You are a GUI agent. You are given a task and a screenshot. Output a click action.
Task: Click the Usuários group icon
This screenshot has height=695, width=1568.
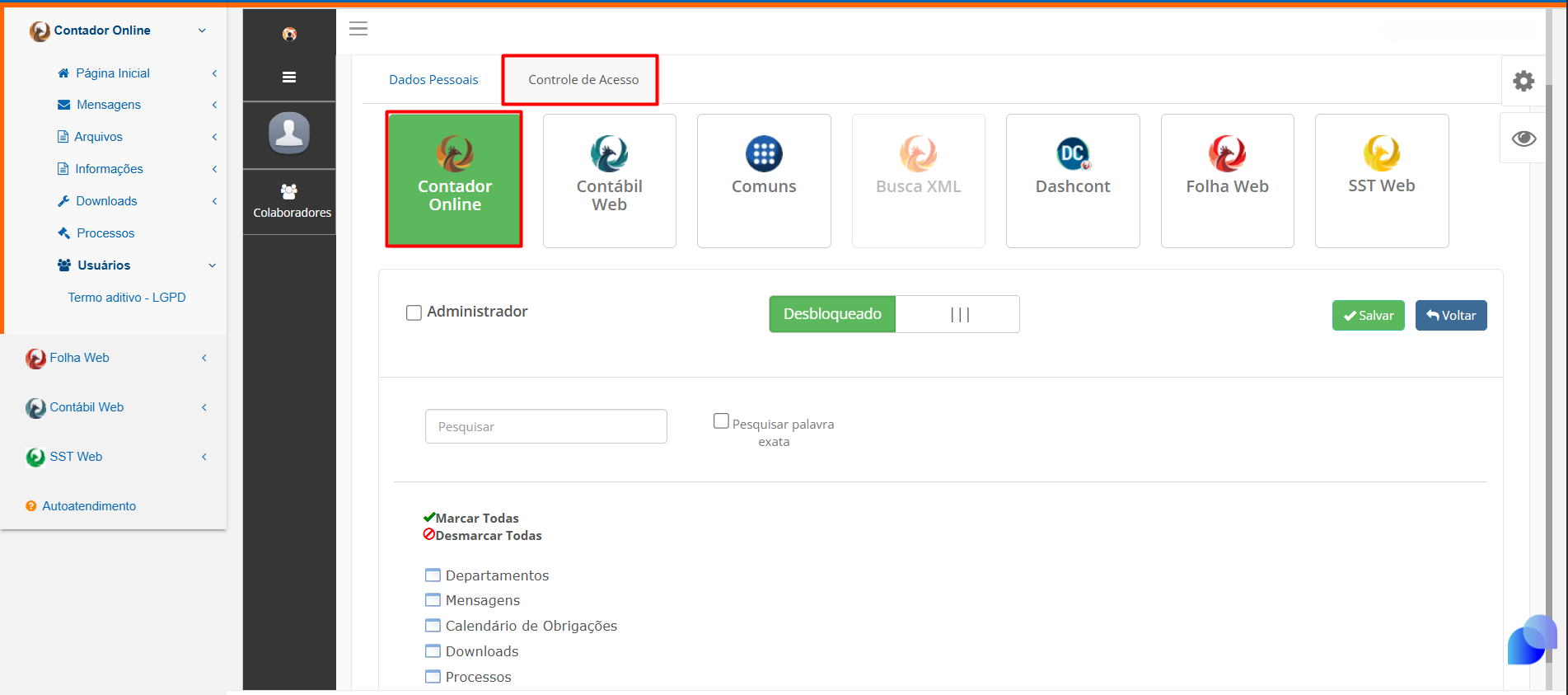coord(64,265)
